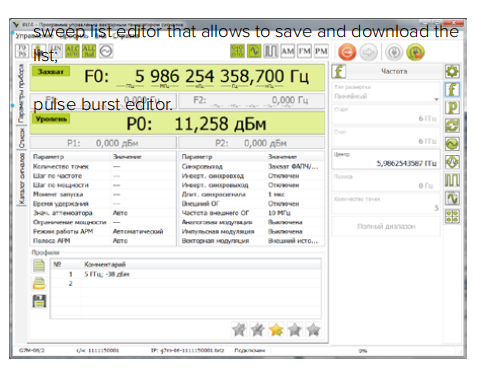Click the orange round output button
The height and width of the screenshot is (373, 487).
pyautogui.click(x=347, y=52)
